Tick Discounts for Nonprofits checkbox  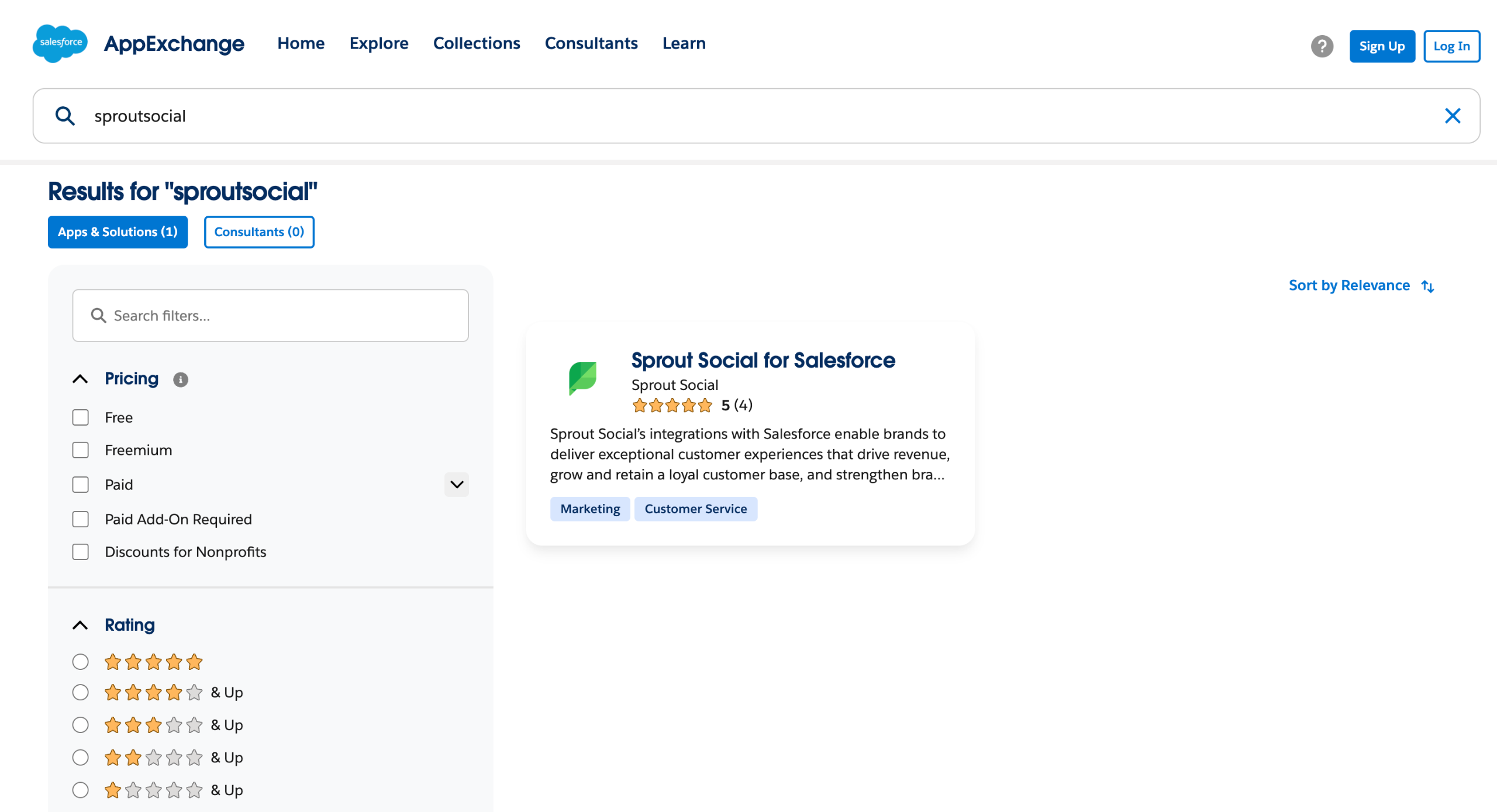click(x=80, y=552)
